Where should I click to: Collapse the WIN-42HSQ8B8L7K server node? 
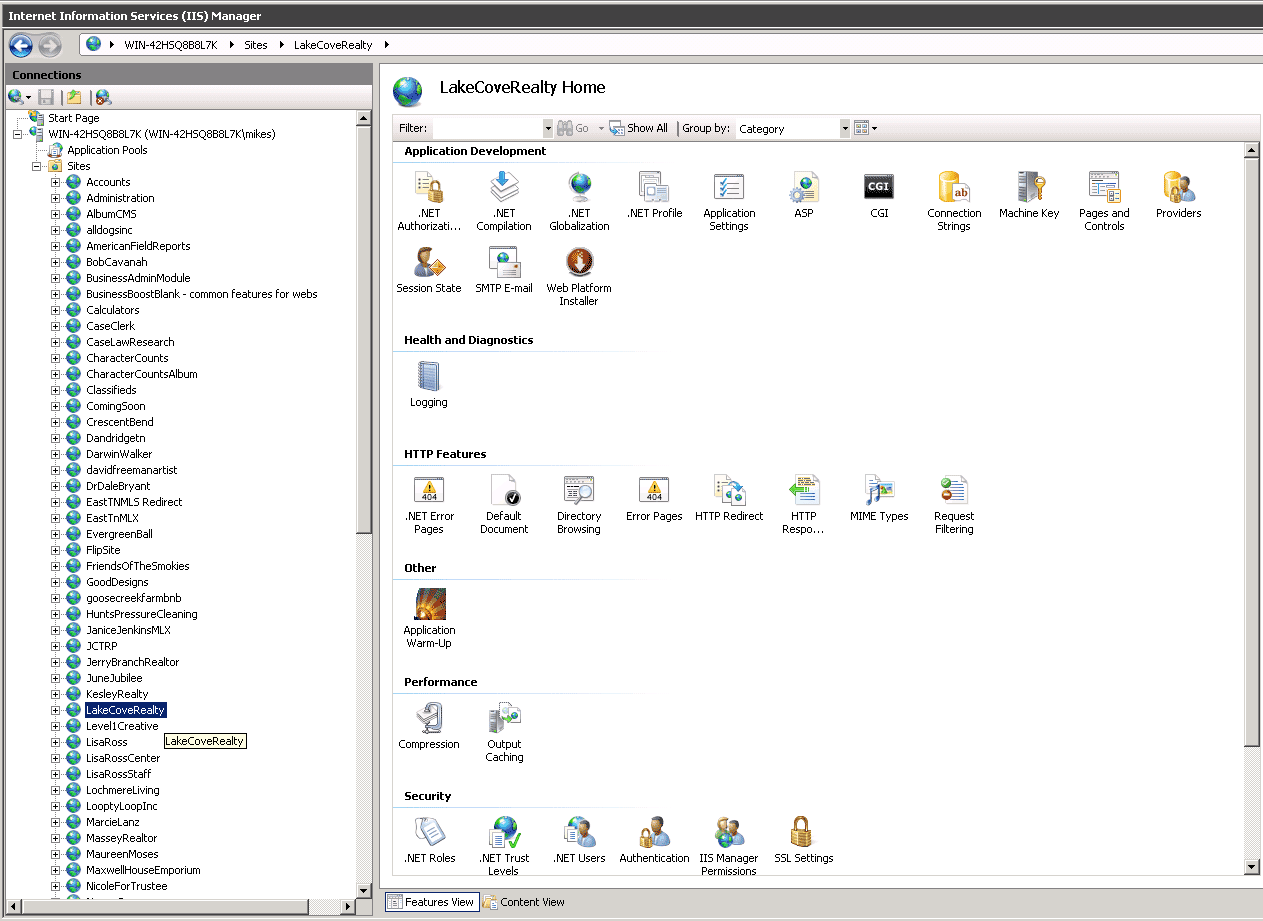click(x=18, y=134)
